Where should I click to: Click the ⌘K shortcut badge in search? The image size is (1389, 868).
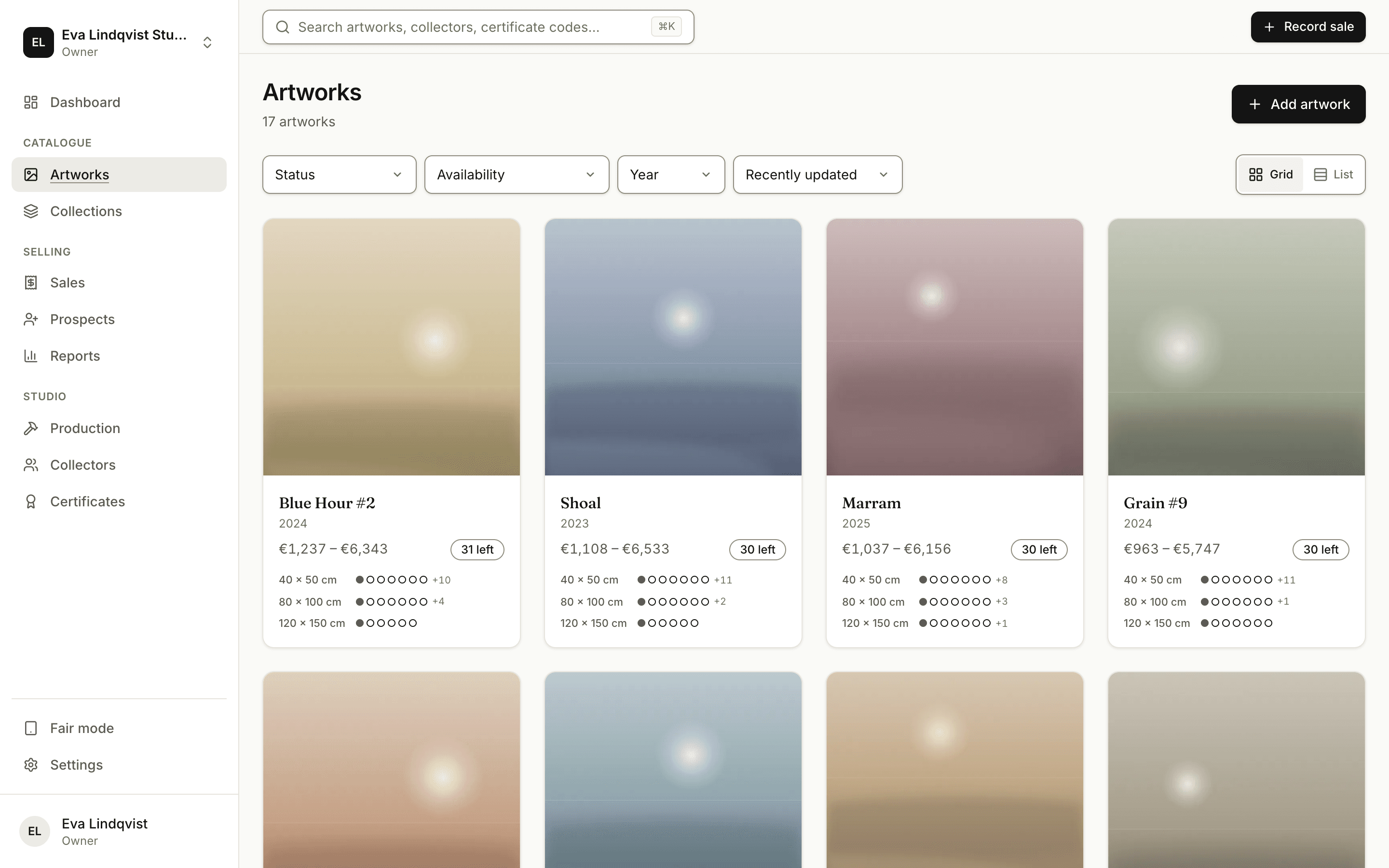click(x=667, y=27)
